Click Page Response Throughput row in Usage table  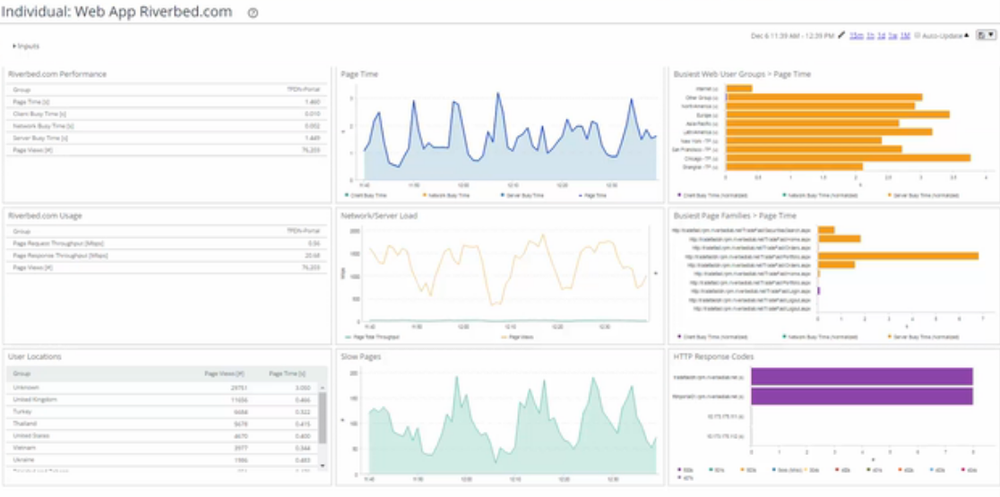tap(167, 255)
